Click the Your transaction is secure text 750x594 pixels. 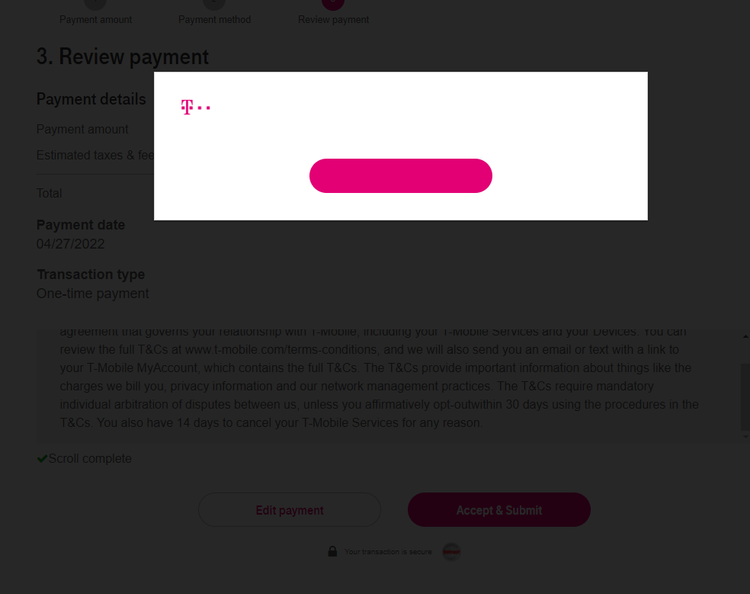pos(388,551)
